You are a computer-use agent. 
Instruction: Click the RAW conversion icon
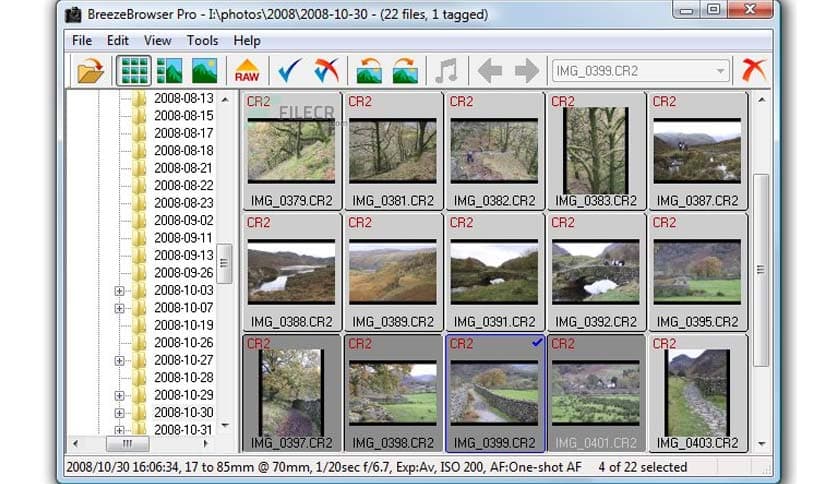[x=247, y=70]
